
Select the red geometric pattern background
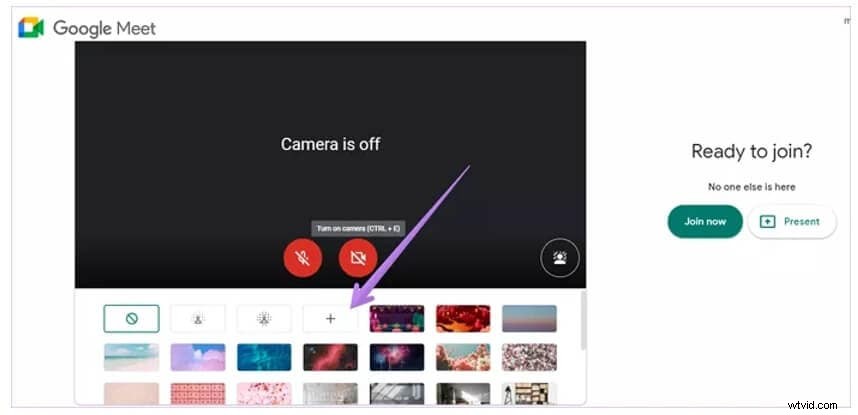click(198, 394)
